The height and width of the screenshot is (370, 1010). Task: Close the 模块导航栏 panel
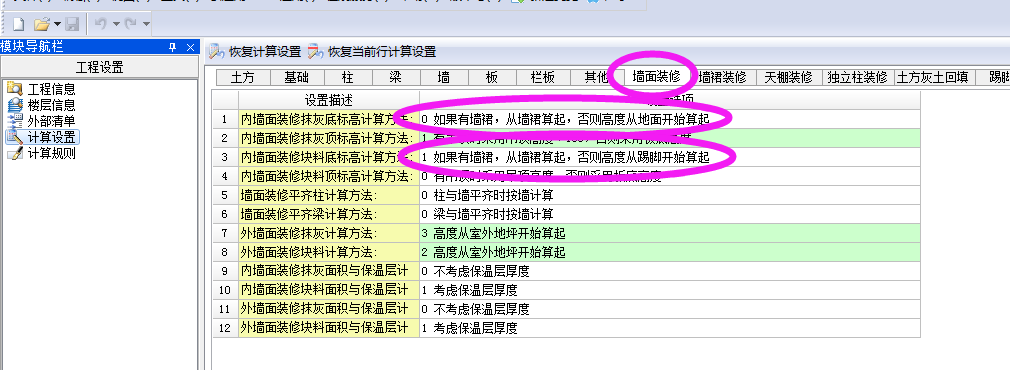pyautogui.click(x=190, y=47)
